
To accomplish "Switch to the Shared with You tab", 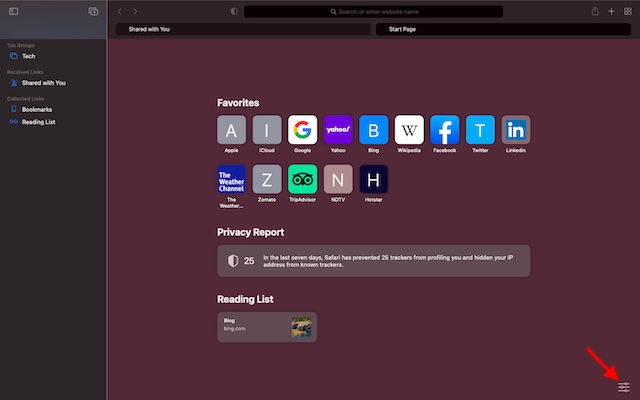I will click(243, 29).
